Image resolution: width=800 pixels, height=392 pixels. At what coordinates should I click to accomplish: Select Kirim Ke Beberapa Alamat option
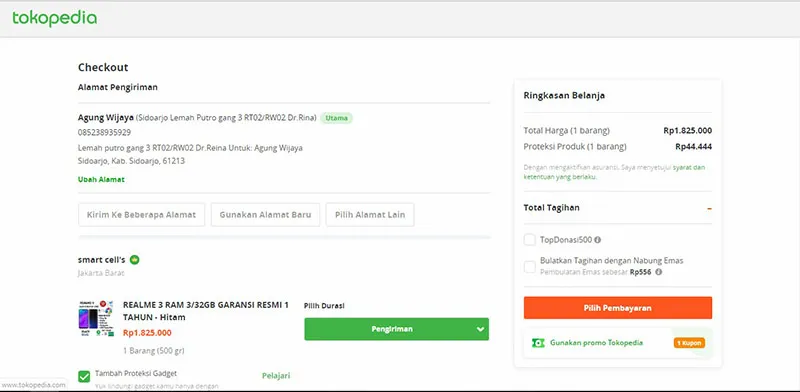(x=141, y=215)
